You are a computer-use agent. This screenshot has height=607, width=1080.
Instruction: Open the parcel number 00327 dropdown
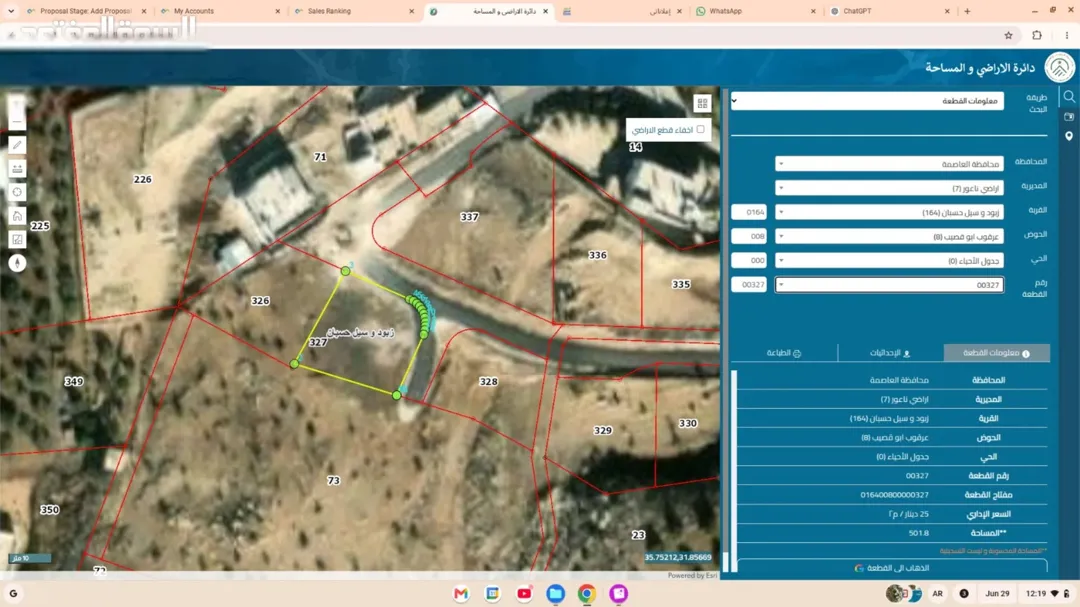tap(889, 285)
